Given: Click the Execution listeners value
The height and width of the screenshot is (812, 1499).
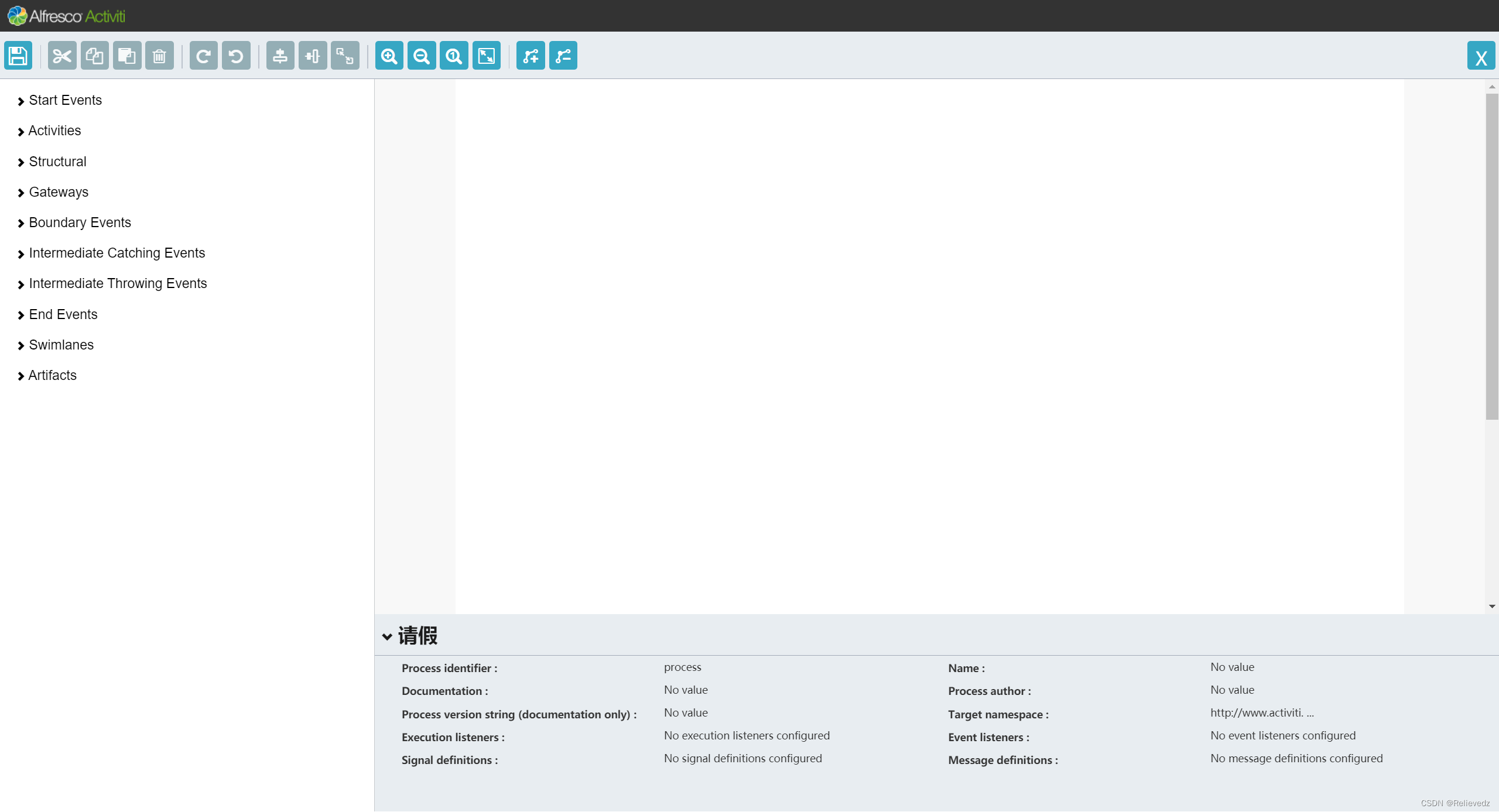Looking at the screenshot, I should (747, 736).
